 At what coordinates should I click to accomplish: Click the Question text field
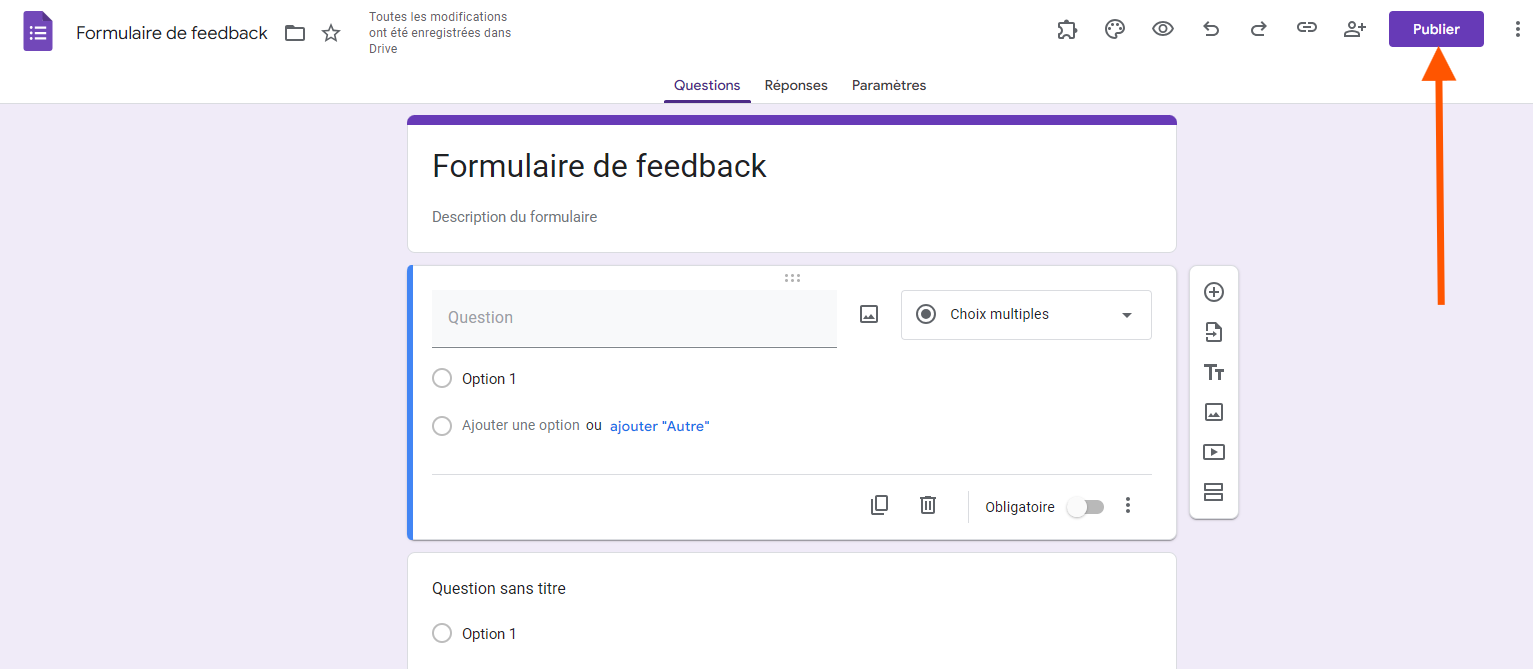coord(634,318)
